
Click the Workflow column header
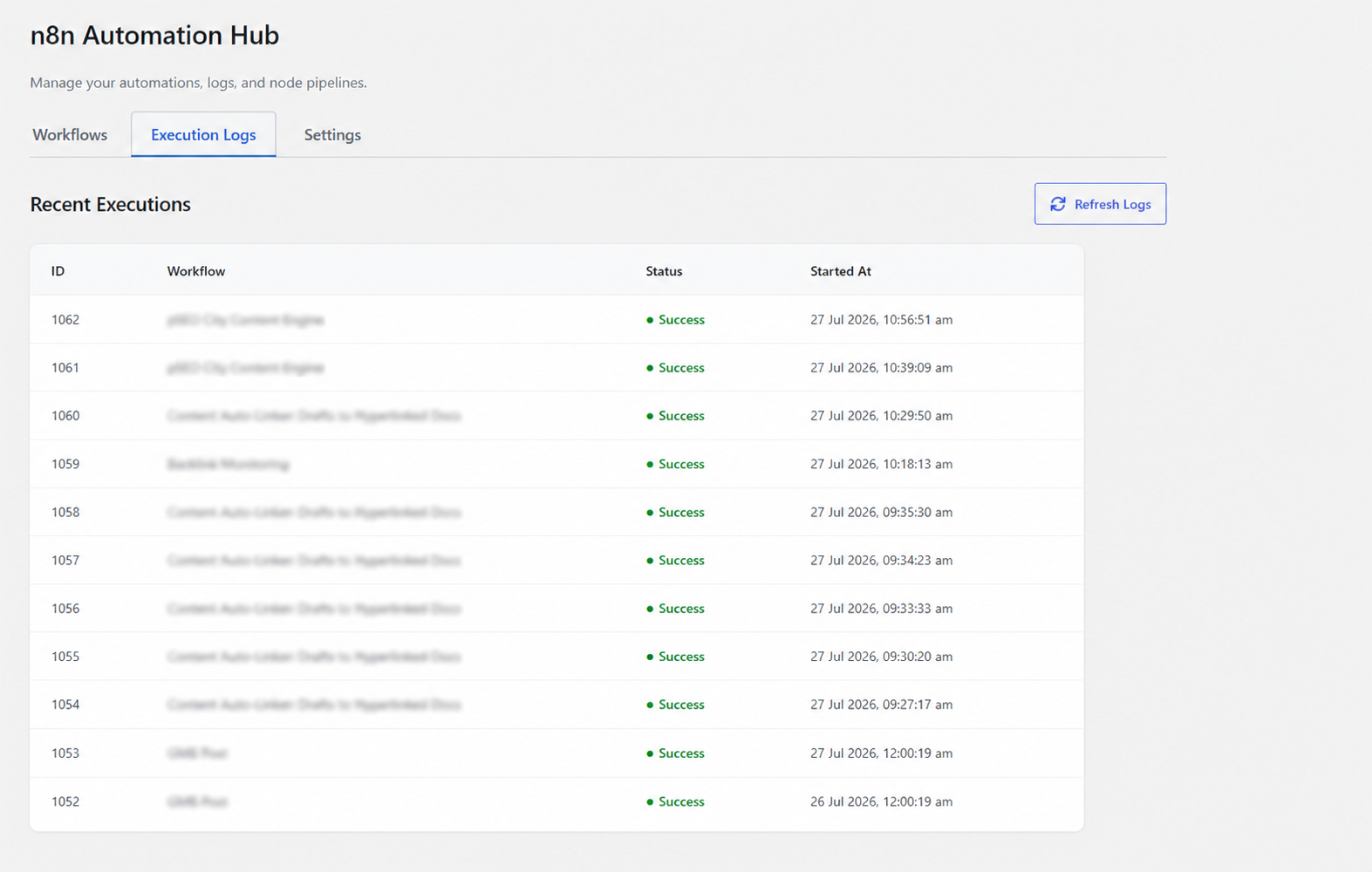[196, 271]
